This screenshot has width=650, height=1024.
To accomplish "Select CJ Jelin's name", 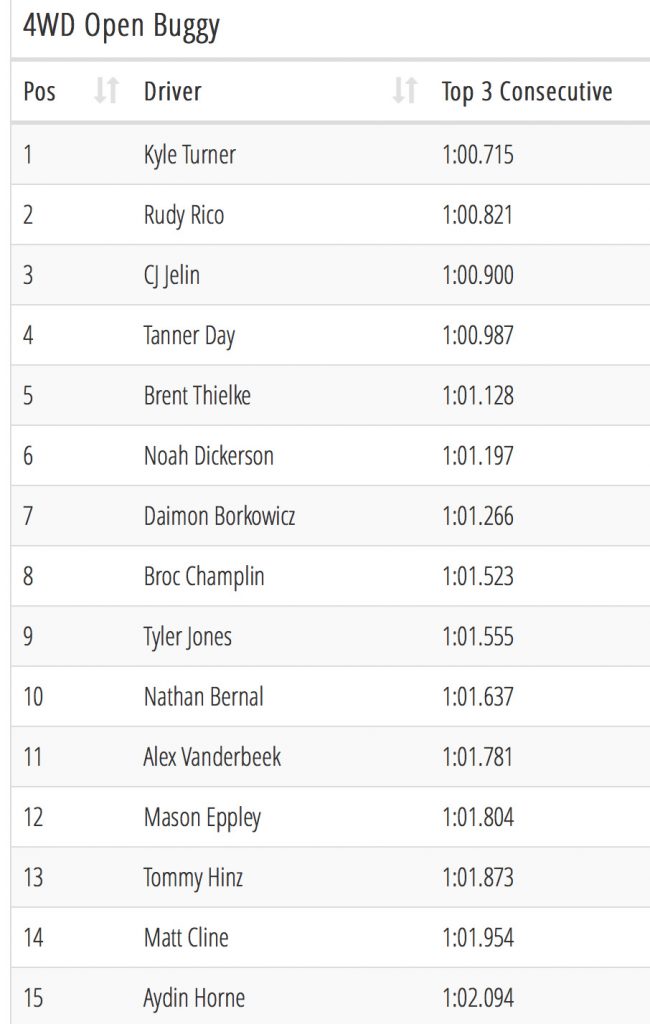I will coord(172,276).
